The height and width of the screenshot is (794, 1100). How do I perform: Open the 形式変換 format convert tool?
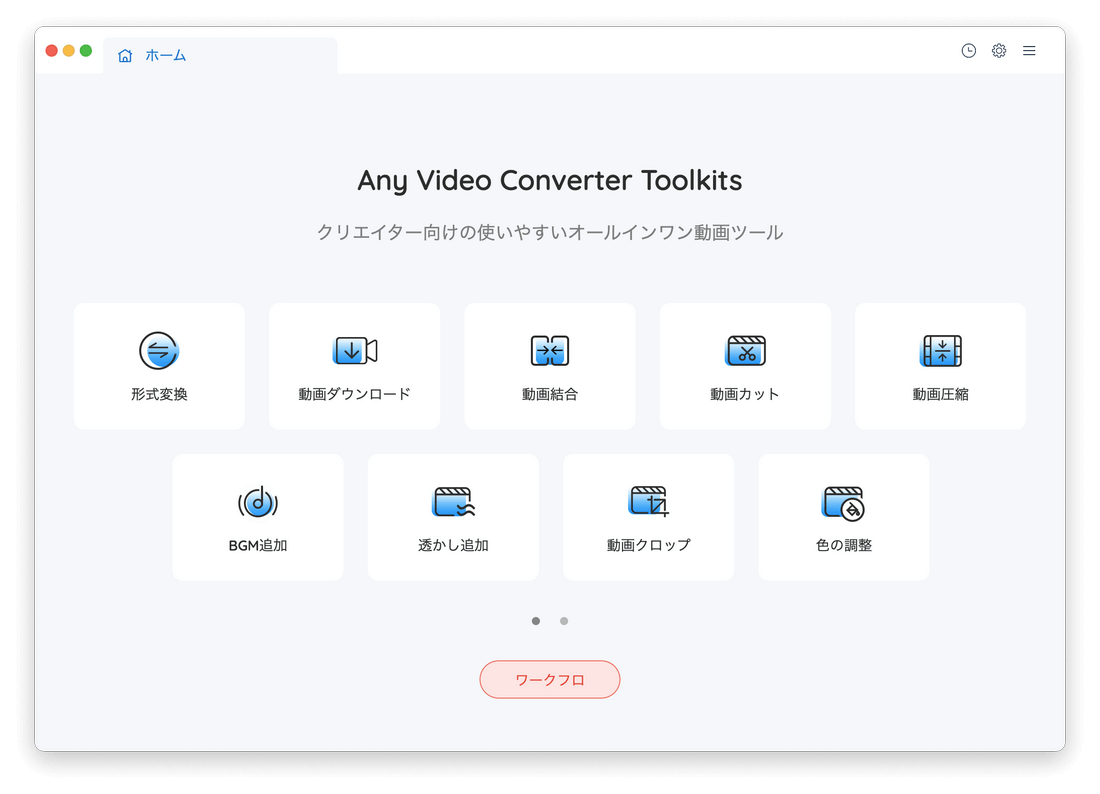coord(159,366)
